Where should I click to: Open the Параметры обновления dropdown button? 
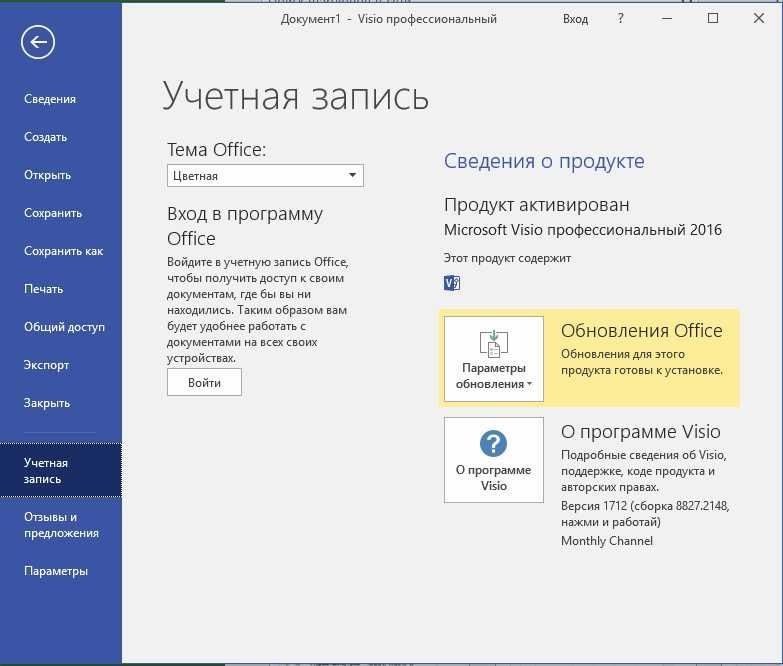coord(493,359)
